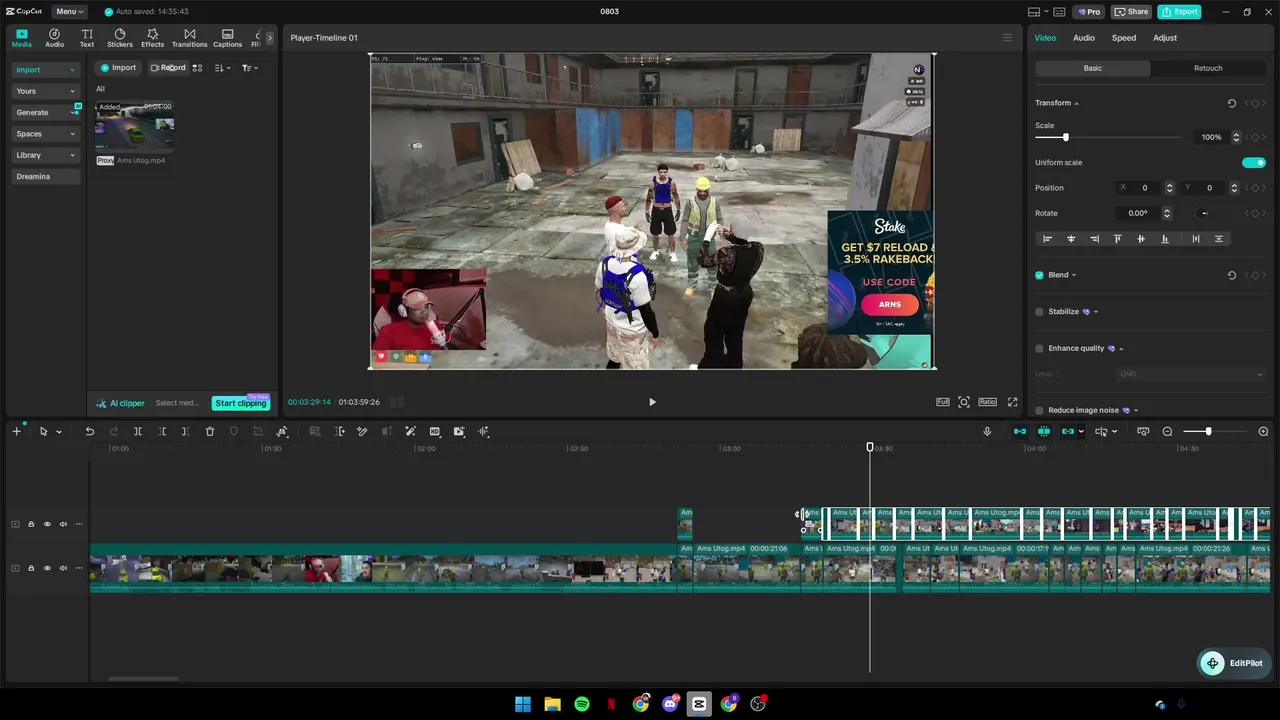Screen dimensions: 1280x720
Task: Switch to the Audio inspector tab
Action: [x=1083, y=38]
